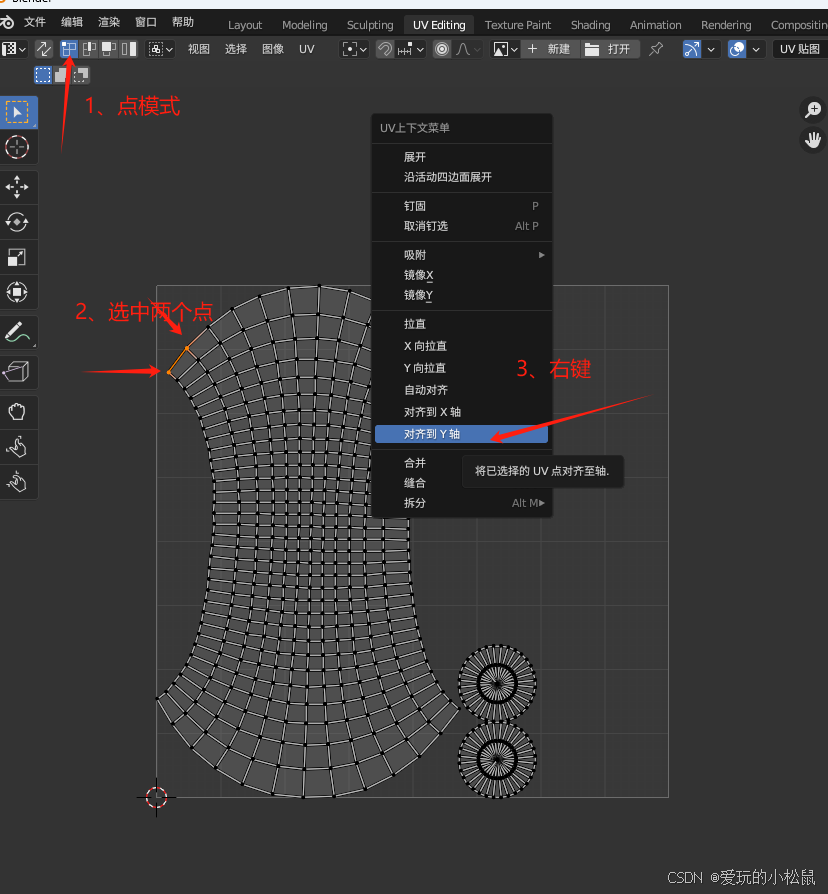This screenshot has width=828, height=894.
Task: Select the 2D Cursor tool
Action: coord(18,147)
